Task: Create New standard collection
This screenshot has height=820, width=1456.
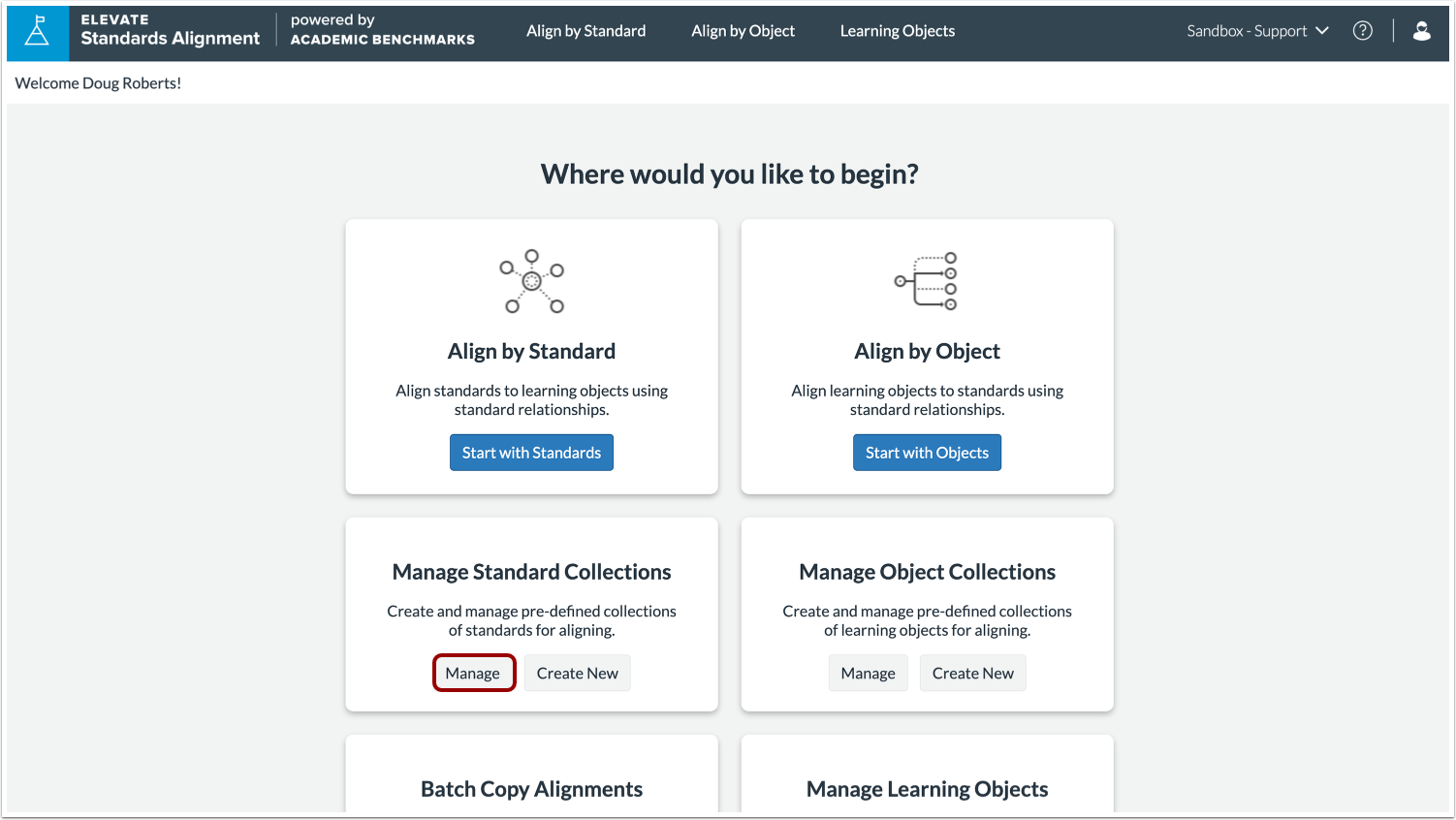Action: (577, 673)
